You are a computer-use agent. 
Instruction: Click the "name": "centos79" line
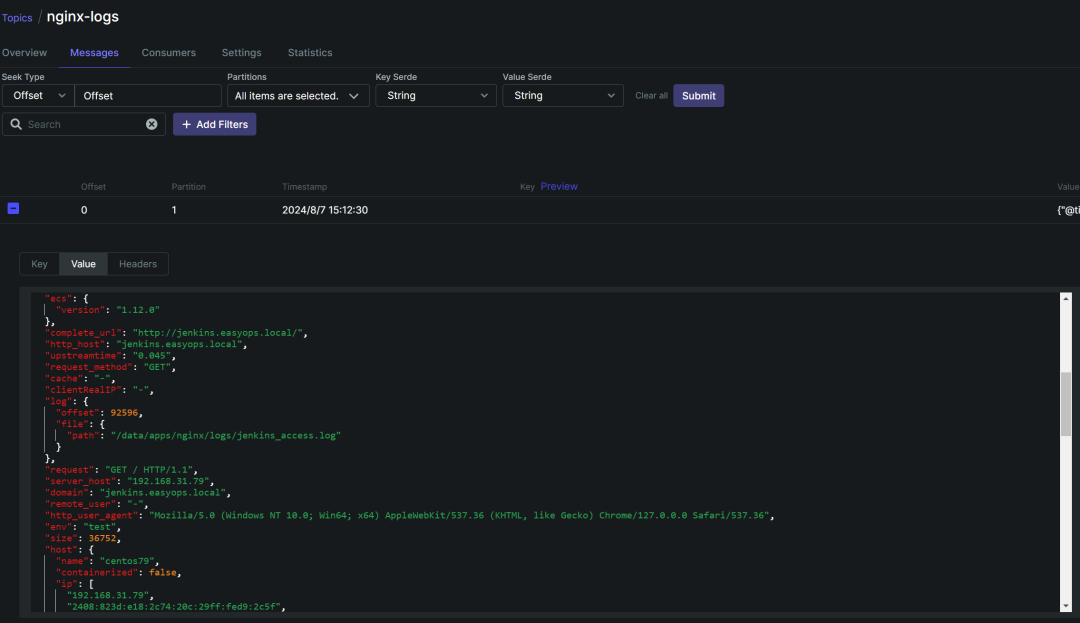tap(107, 561)
